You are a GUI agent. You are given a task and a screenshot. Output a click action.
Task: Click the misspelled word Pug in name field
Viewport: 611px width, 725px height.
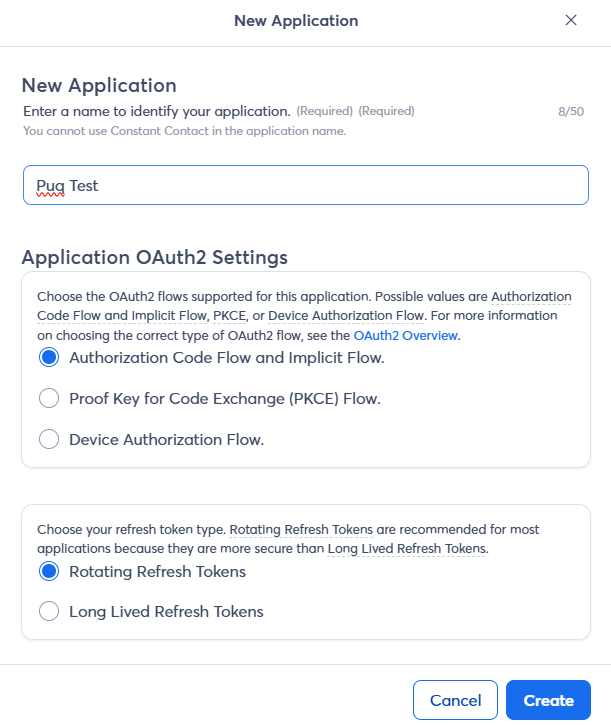coord(49,186)
